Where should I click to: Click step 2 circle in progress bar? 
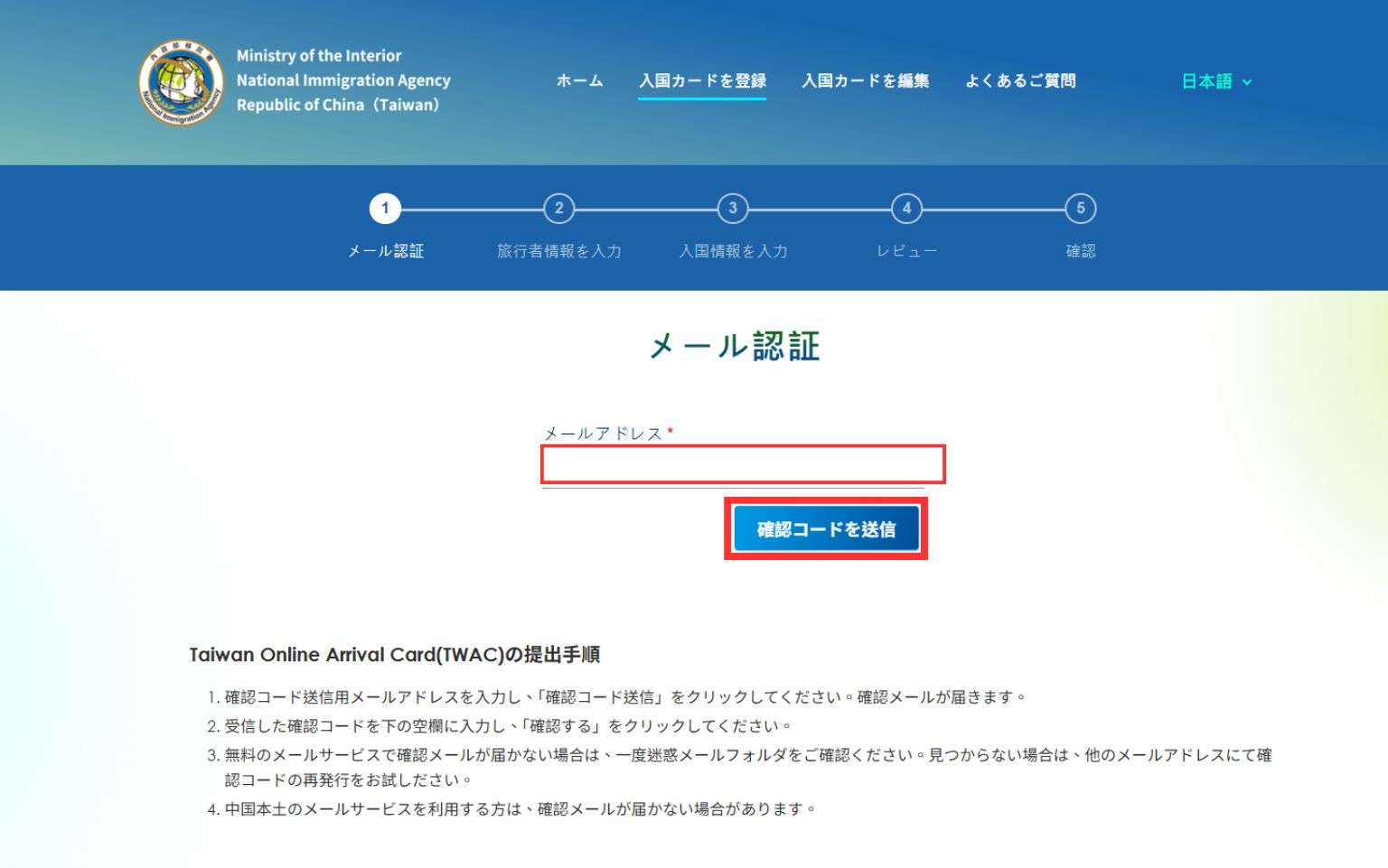coord(558,209)
